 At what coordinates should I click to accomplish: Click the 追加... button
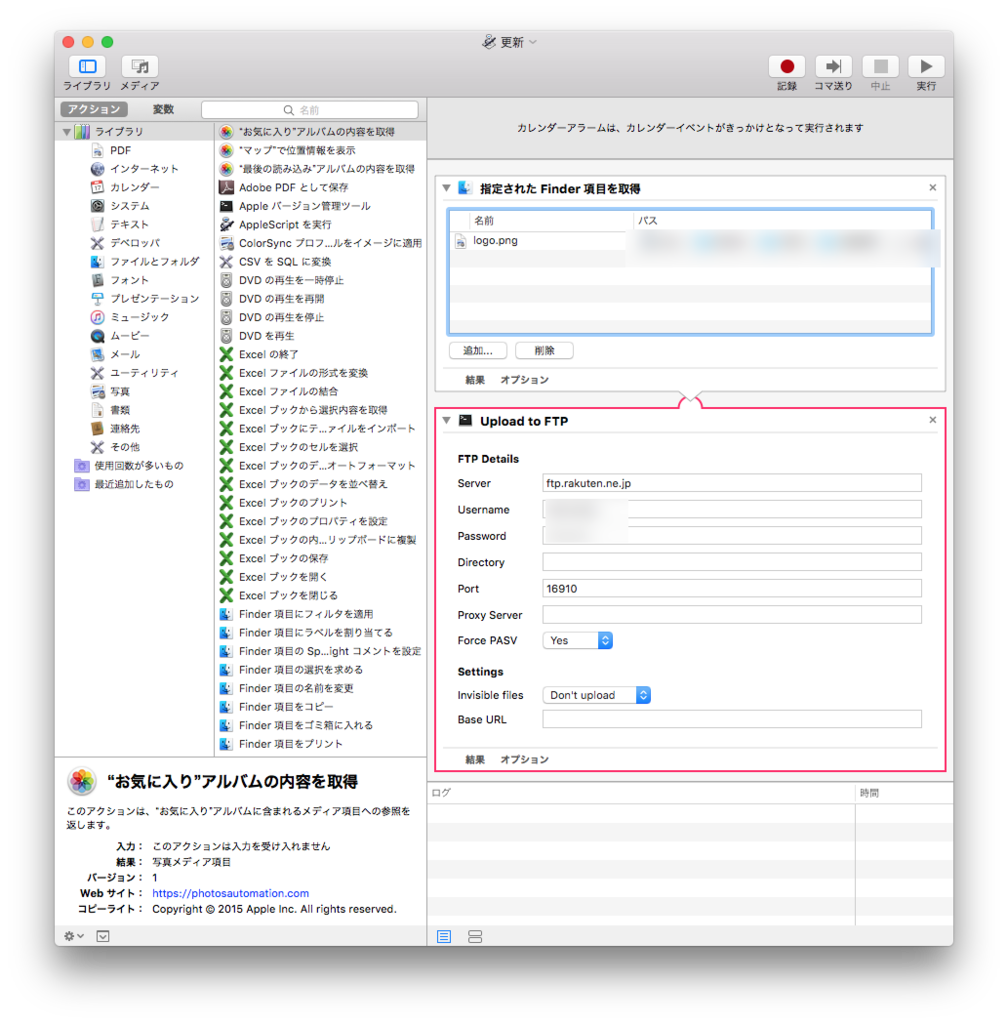point(478,351)
